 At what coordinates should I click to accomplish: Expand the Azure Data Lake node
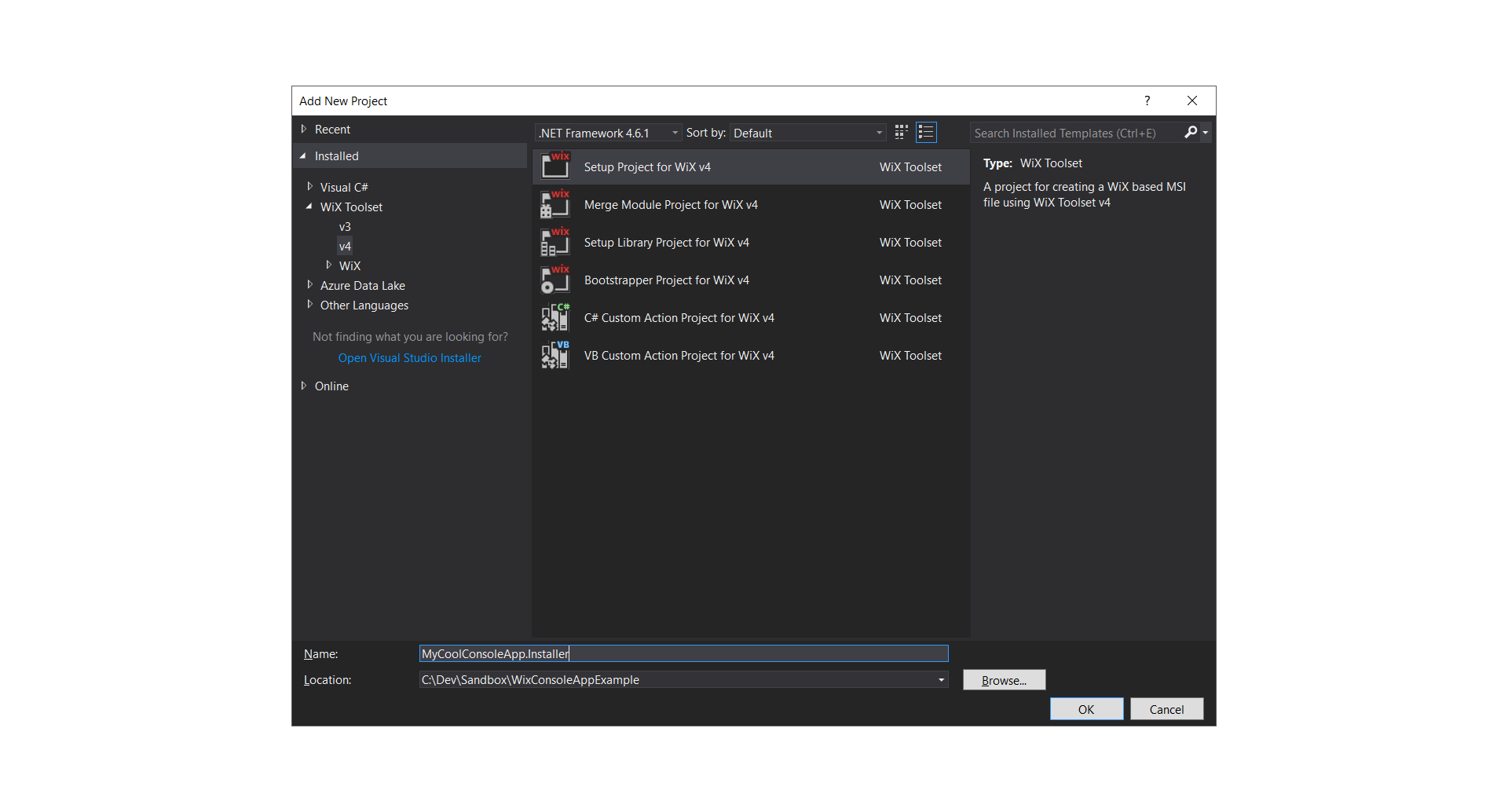[x=309, y=285]
